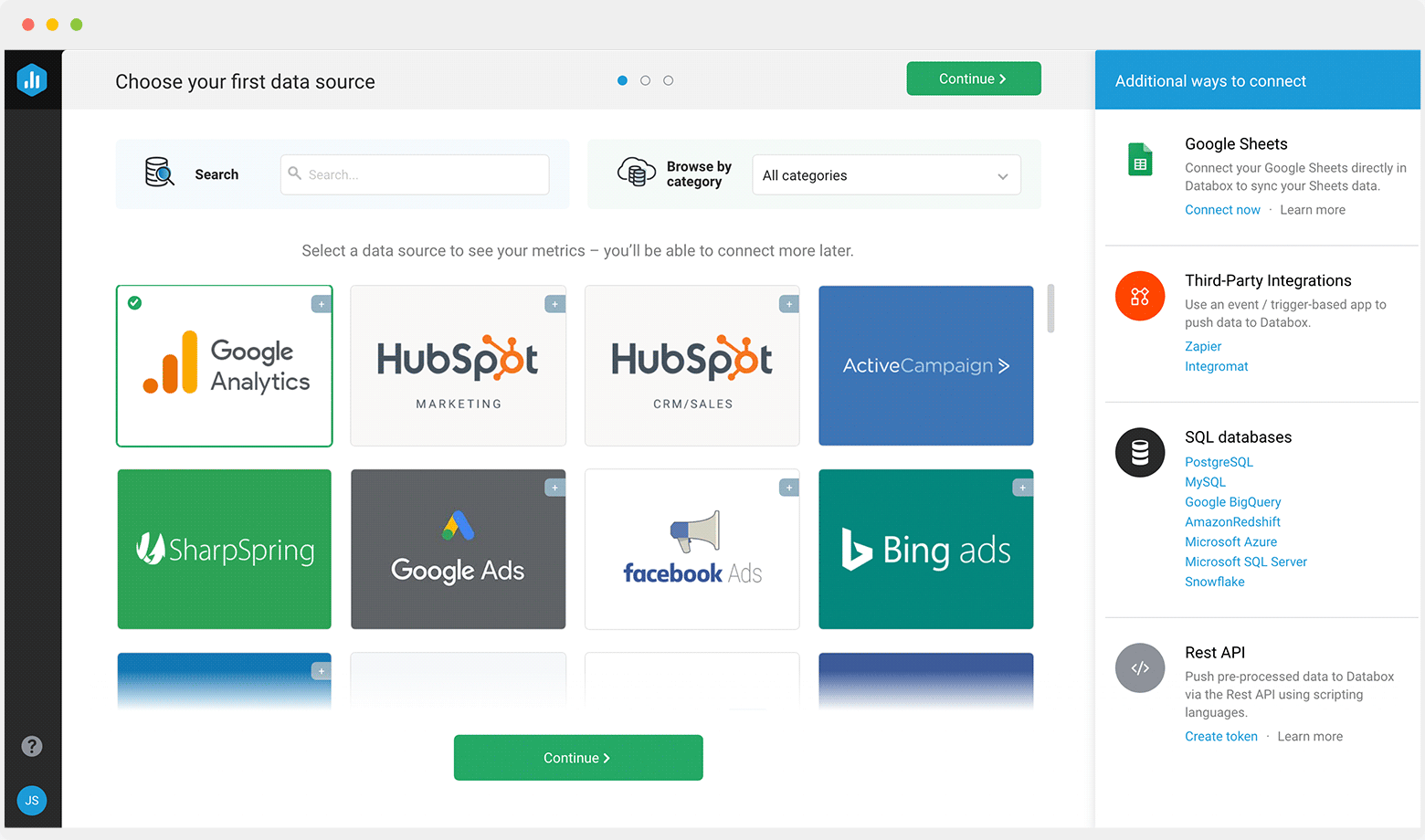Select the SharpSpring data source
This screenshot has width=1425, height=840.
point(225,550)
